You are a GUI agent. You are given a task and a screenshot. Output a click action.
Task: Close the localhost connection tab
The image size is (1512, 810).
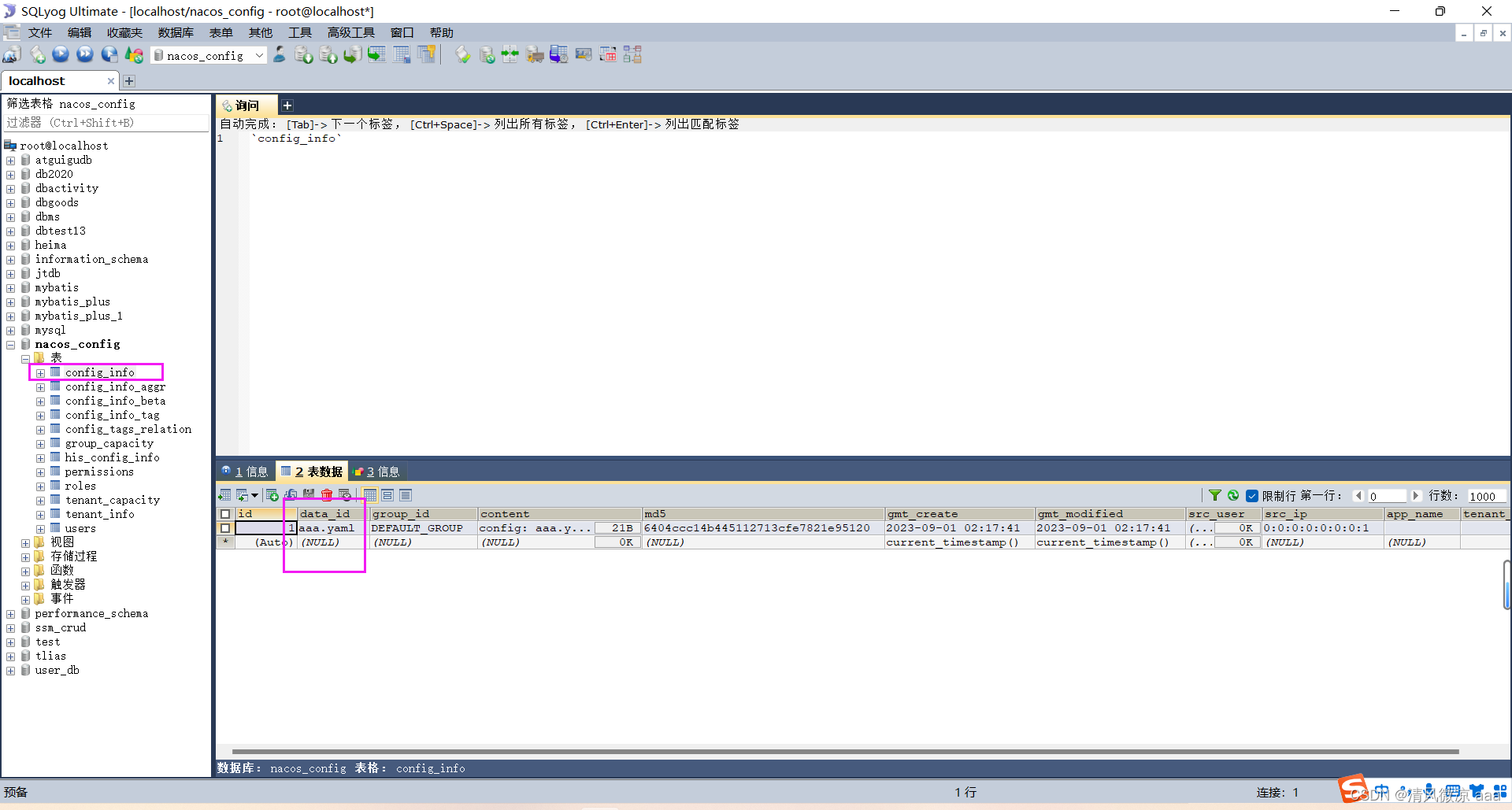[111, 81]
